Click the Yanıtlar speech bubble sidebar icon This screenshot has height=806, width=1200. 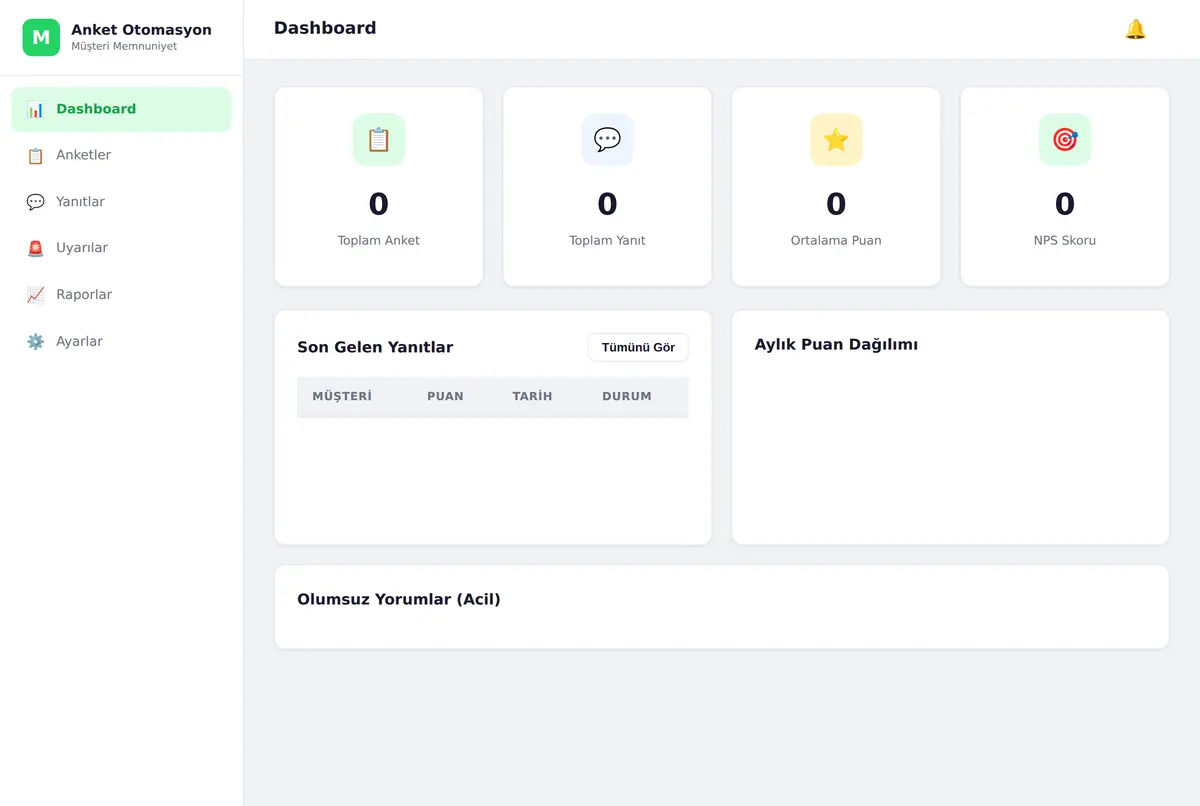(35, 202)
